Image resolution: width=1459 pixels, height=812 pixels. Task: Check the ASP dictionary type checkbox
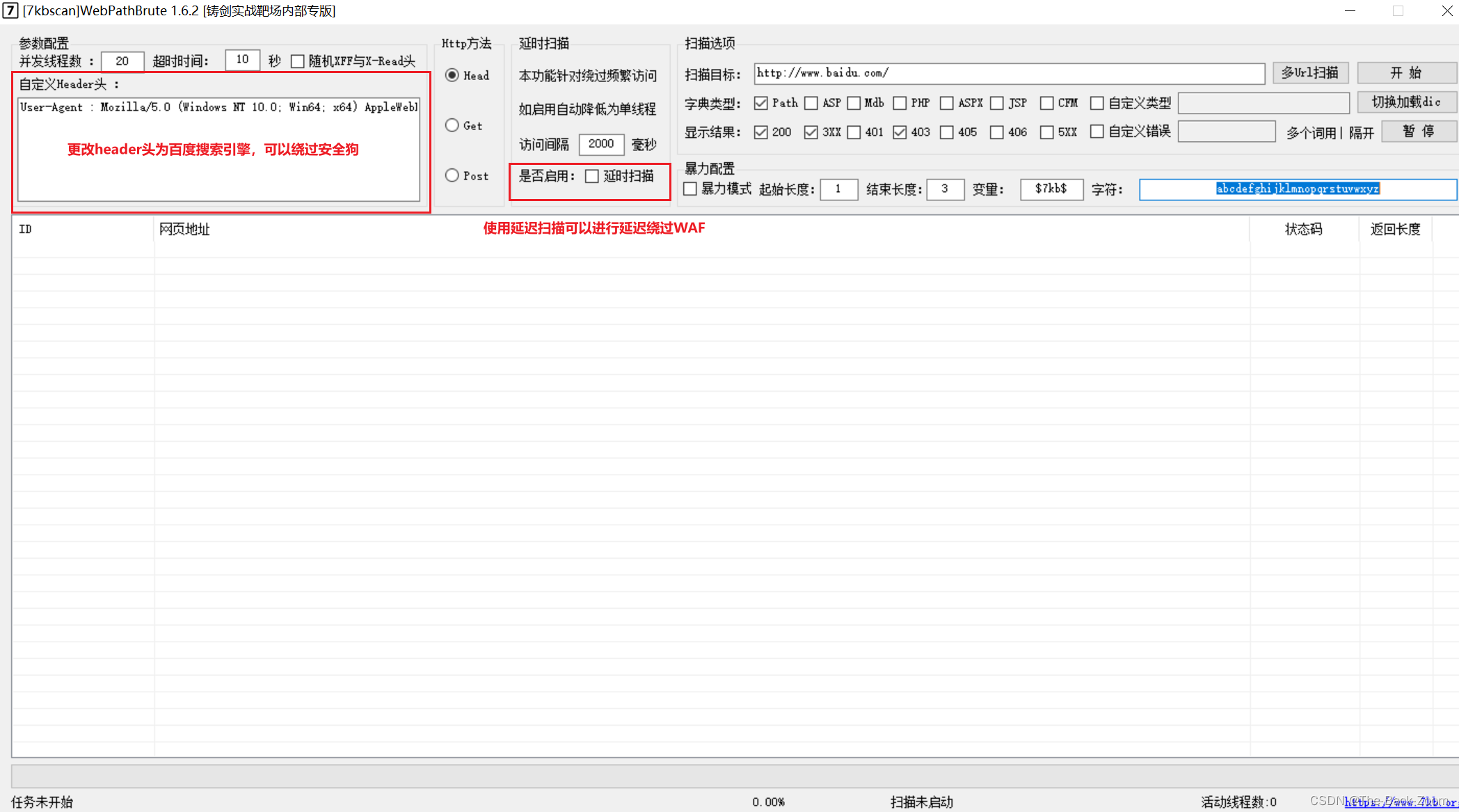(811, 103)
